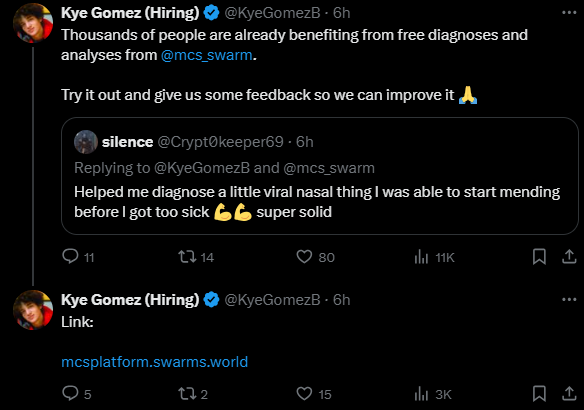Share the Link tweet via share icon
Screen dimensions: 584x410
(x=569, y=394)
